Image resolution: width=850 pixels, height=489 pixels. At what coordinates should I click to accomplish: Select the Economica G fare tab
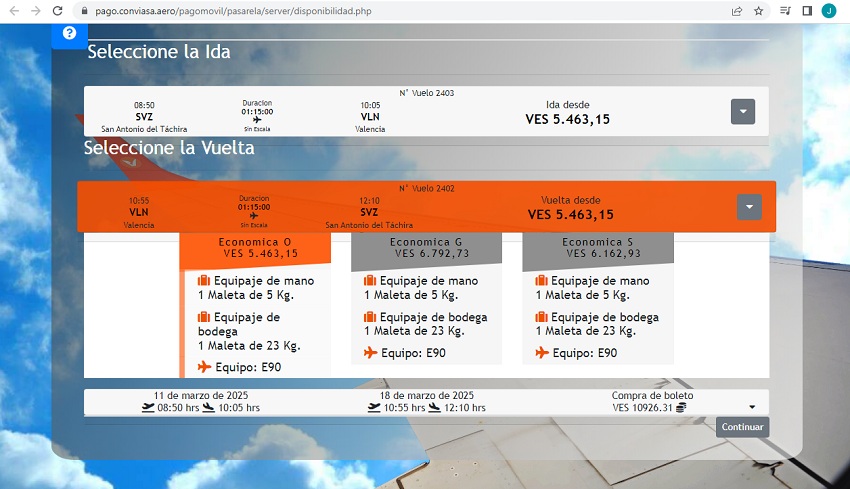coord(426,248)
